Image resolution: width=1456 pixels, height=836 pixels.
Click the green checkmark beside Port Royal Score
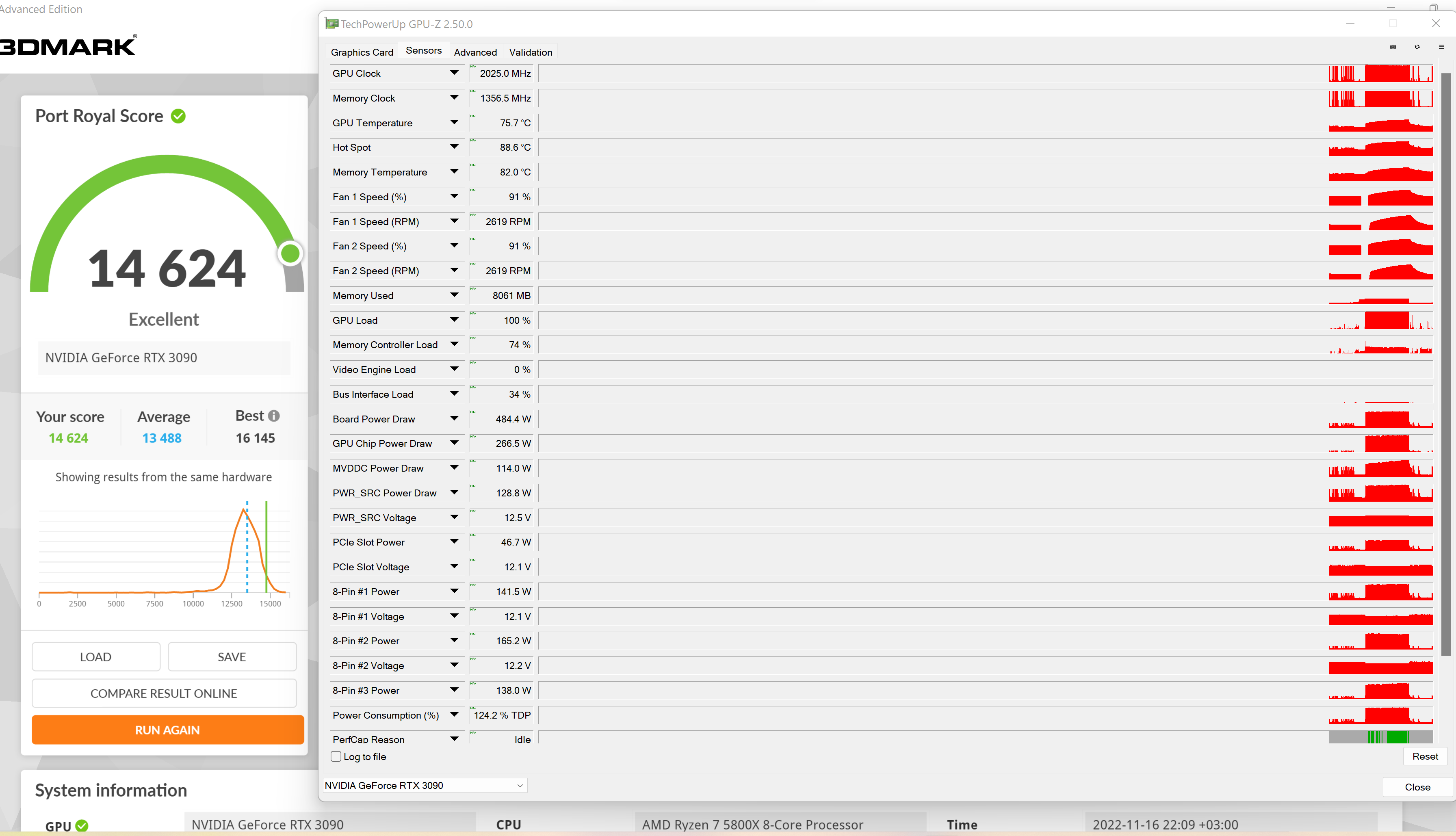click(x=179, y=116)
